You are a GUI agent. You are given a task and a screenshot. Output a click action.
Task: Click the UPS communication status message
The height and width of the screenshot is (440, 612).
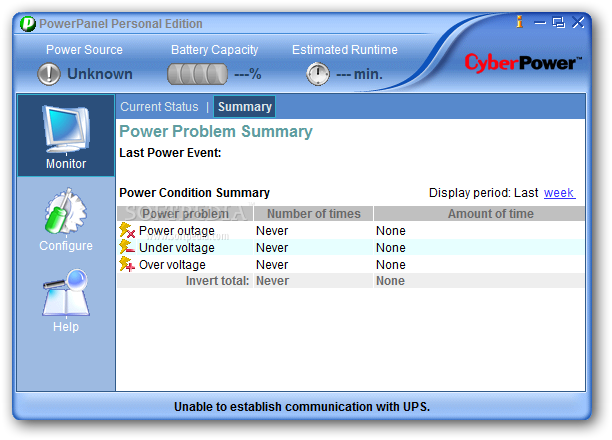302,407
